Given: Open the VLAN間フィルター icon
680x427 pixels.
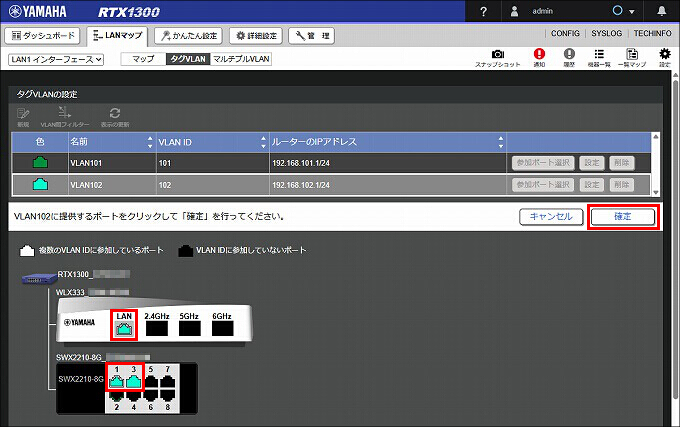Looking at the screenshot, I should 65,117.
